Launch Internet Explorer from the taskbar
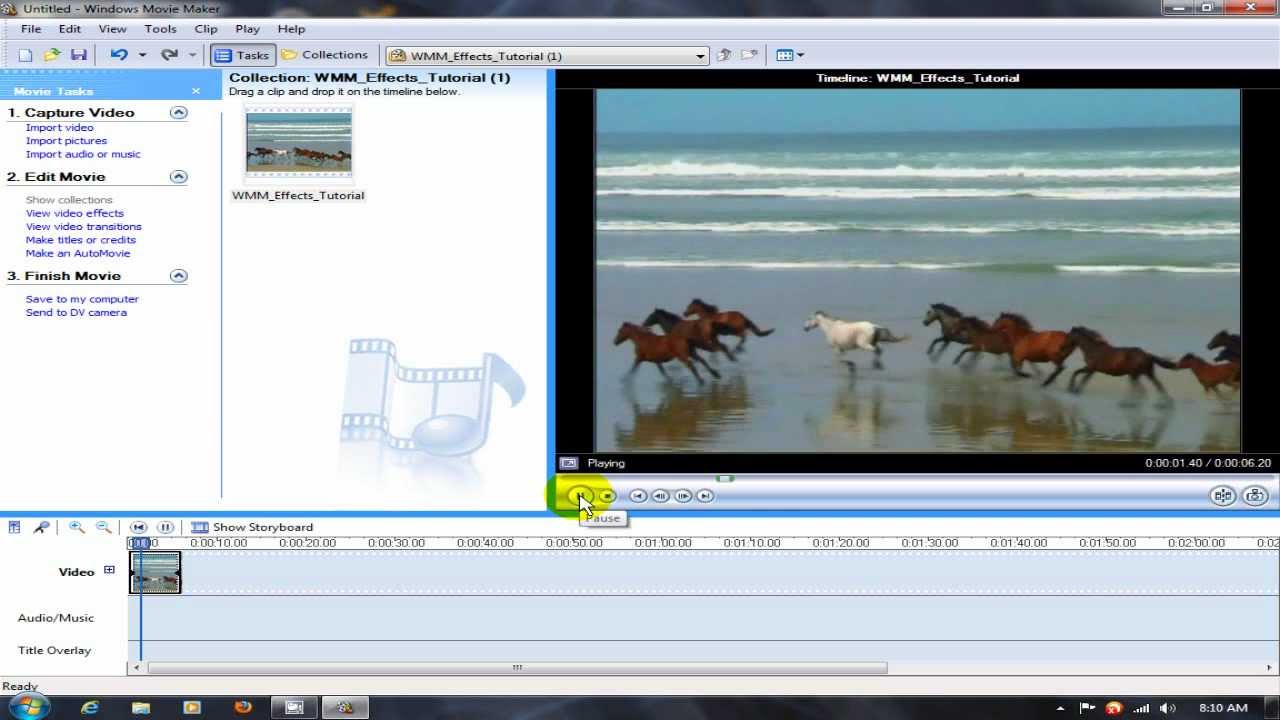The height and width of the screenshot is (720, 1280). [x=90, y=707]
